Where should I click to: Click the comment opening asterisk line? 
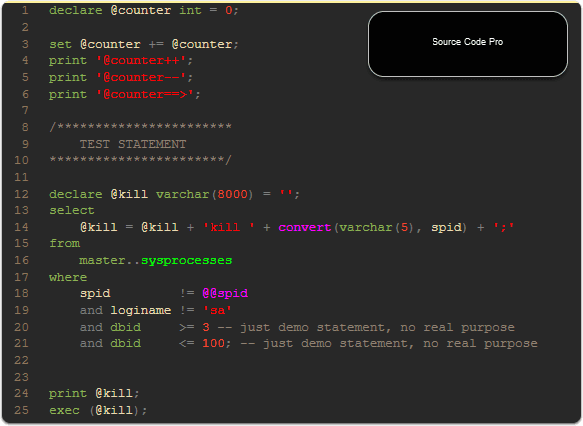[141, 127]
